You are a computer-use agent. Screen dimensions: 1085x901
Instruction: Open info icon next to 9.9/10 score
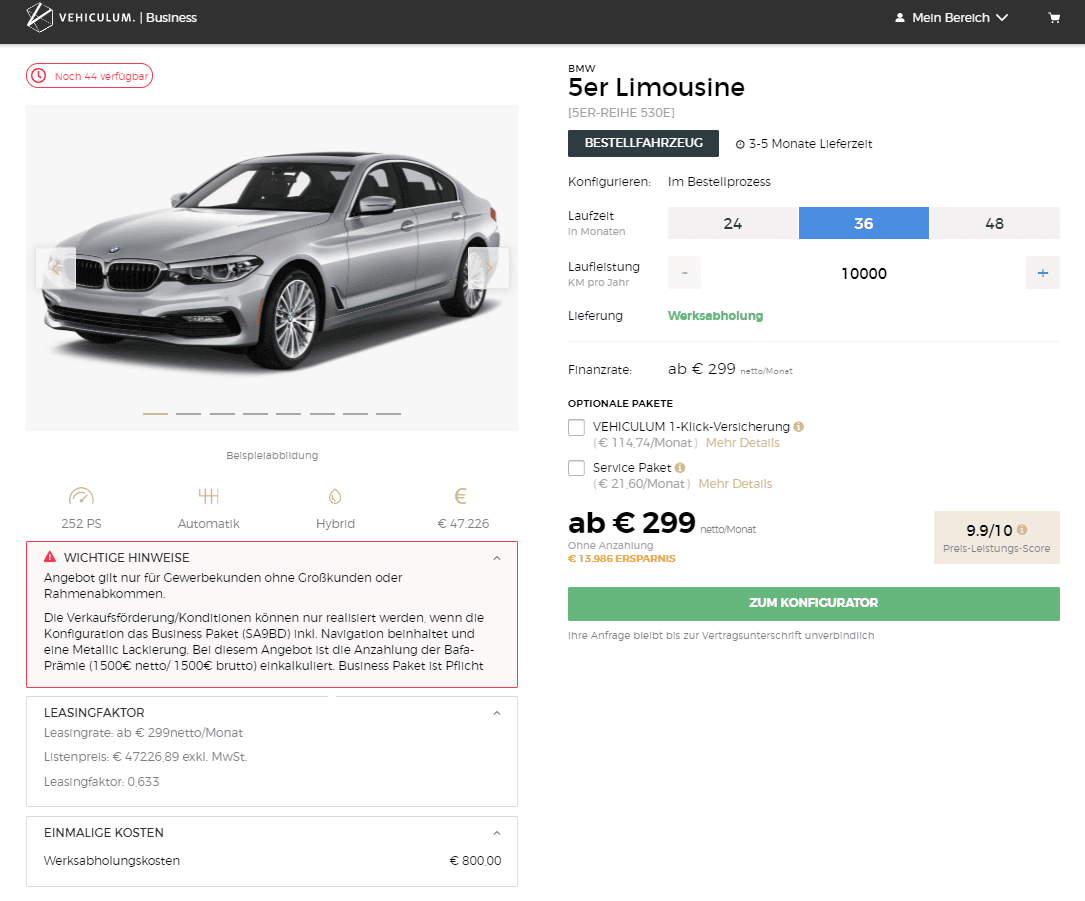(1022, 530)
